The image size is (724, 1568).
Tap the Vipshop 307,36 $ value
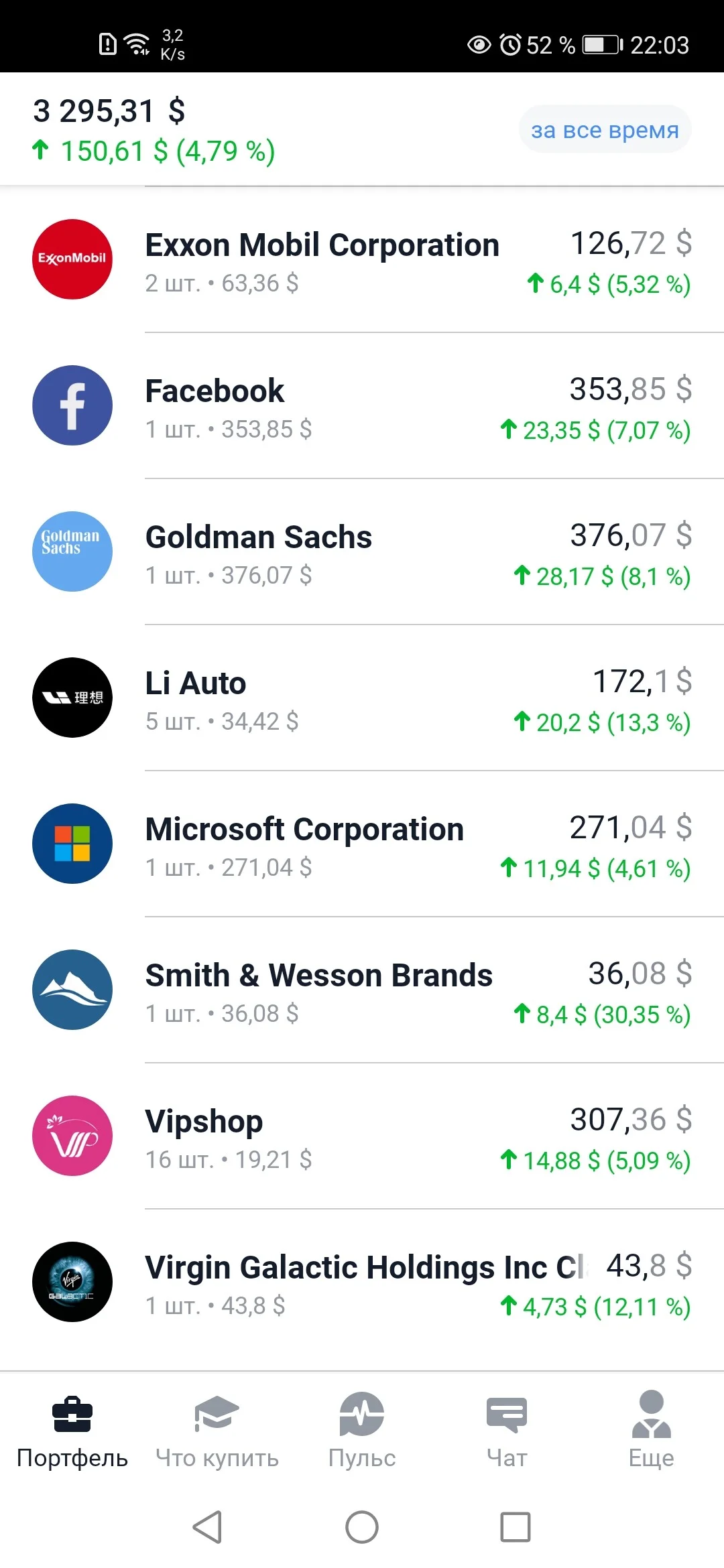pos(631,1119)
